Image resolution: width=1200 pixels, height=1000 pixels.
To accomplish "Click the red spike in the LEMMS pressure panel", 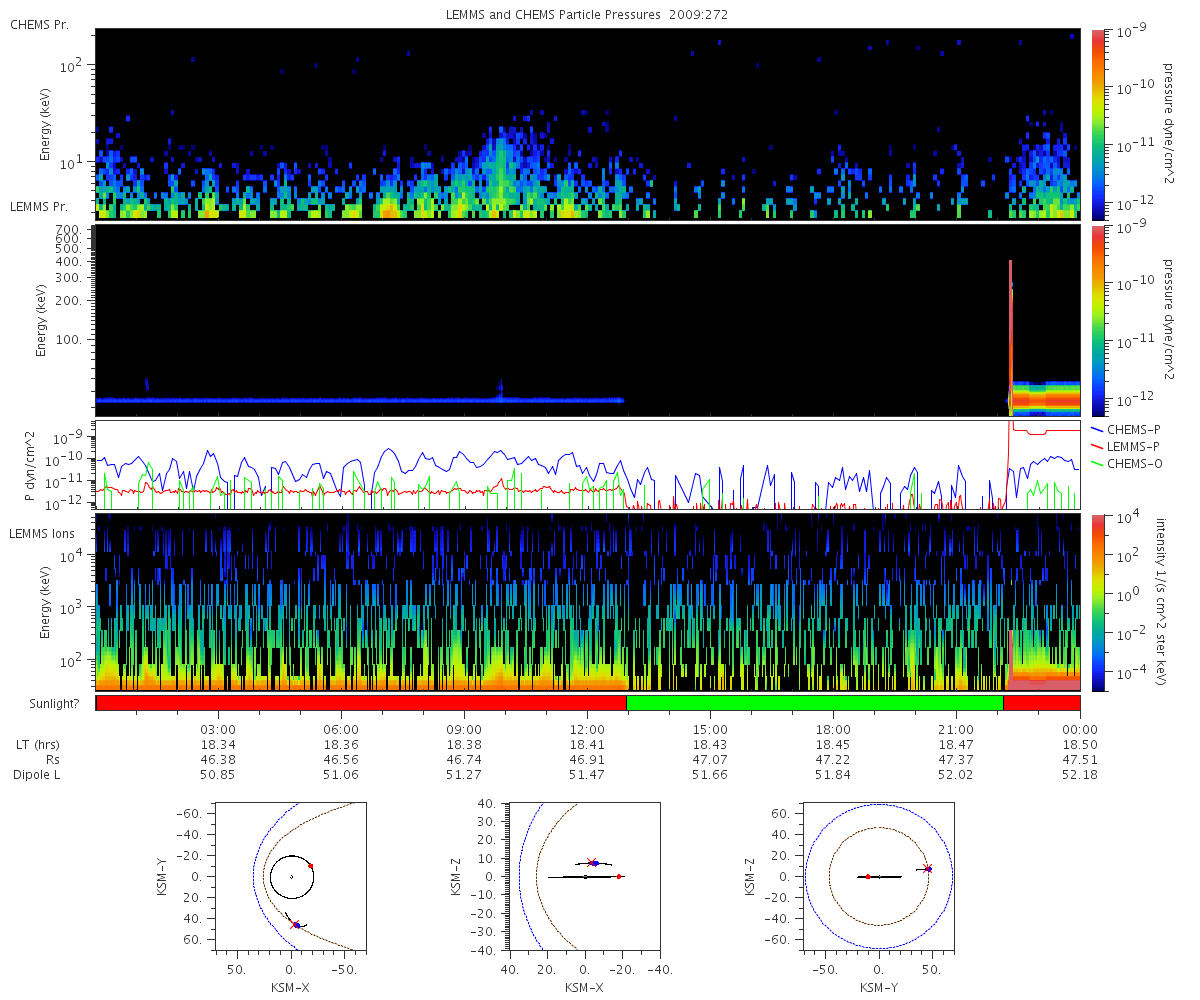I will (x=1011, y=335).
